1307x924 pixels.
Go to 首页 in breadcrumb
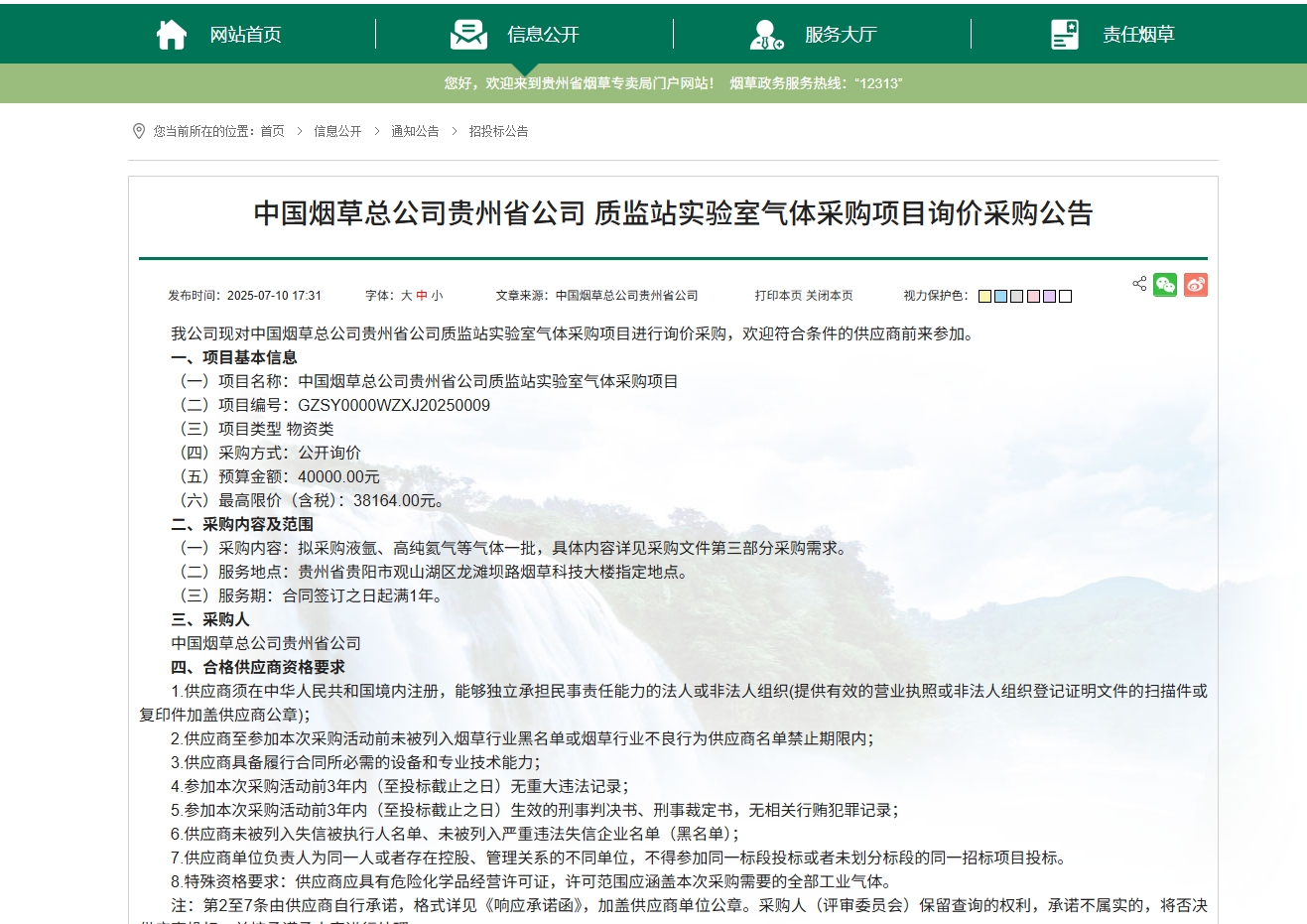click(x=272, y=131)
